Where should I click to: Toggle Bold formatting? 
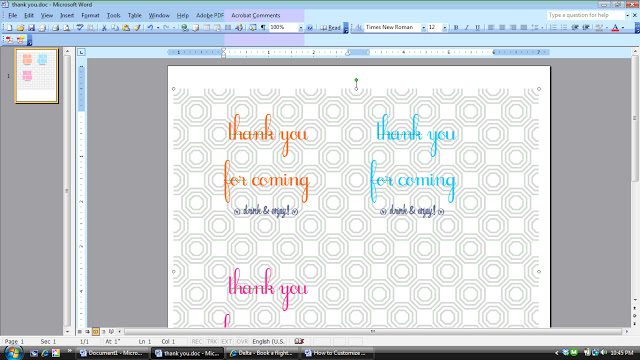pos(456,28)
